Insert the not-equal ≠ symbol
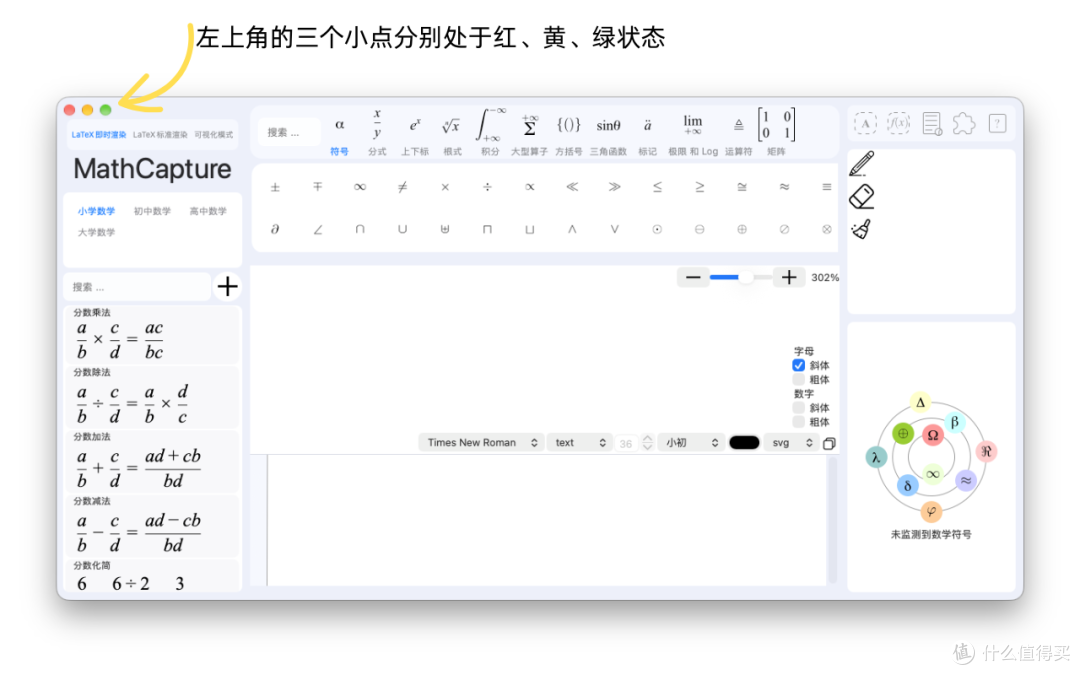 [x=402, y=187]
